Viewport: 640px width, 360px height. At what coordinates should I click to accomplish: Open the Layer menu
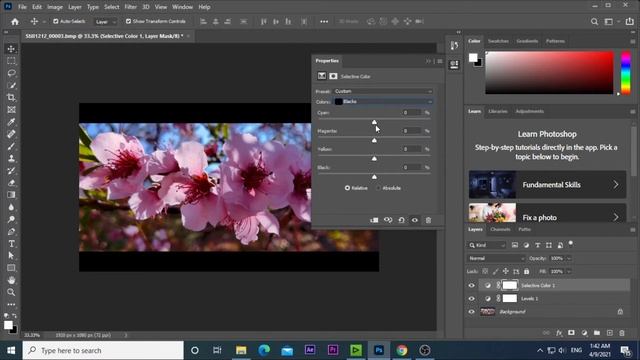pyautogui.click(x=74, y=7)
